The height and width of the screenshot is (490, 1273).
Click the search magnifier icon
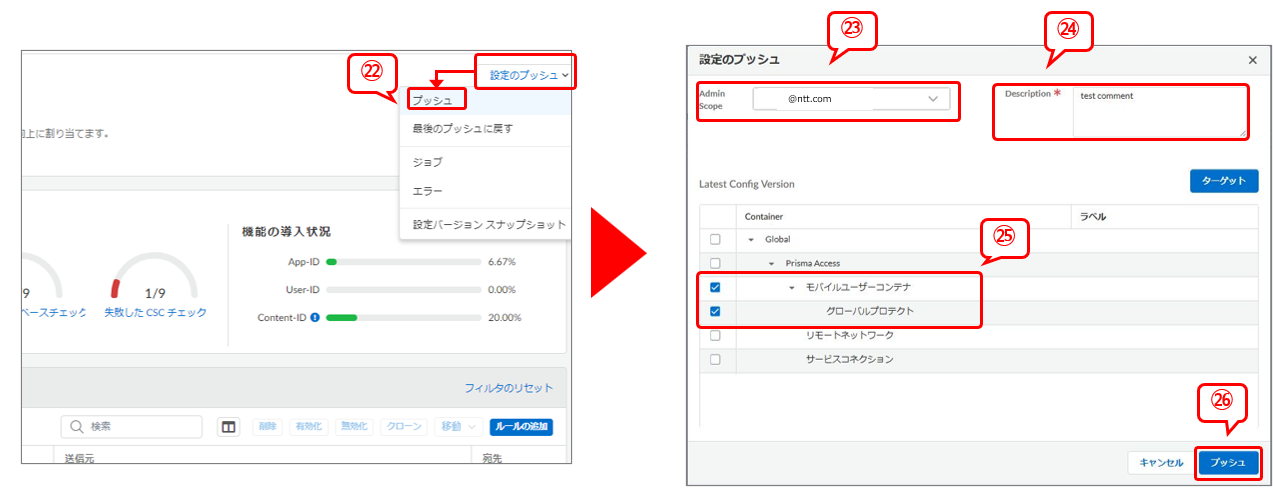[x=76, y=427]
